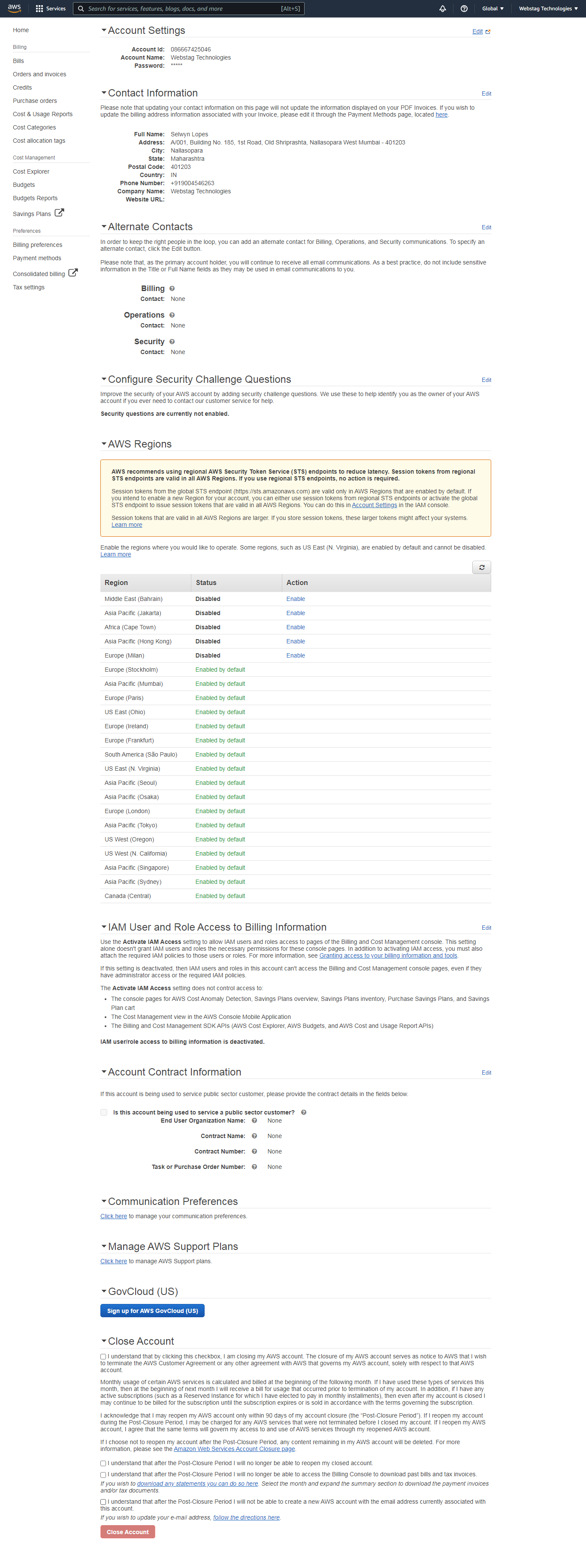Enable the Asia Pacific (Jakarta) region
This screenshot has height=1568, width=586.
pyautogui.click(x=296, y=613)
